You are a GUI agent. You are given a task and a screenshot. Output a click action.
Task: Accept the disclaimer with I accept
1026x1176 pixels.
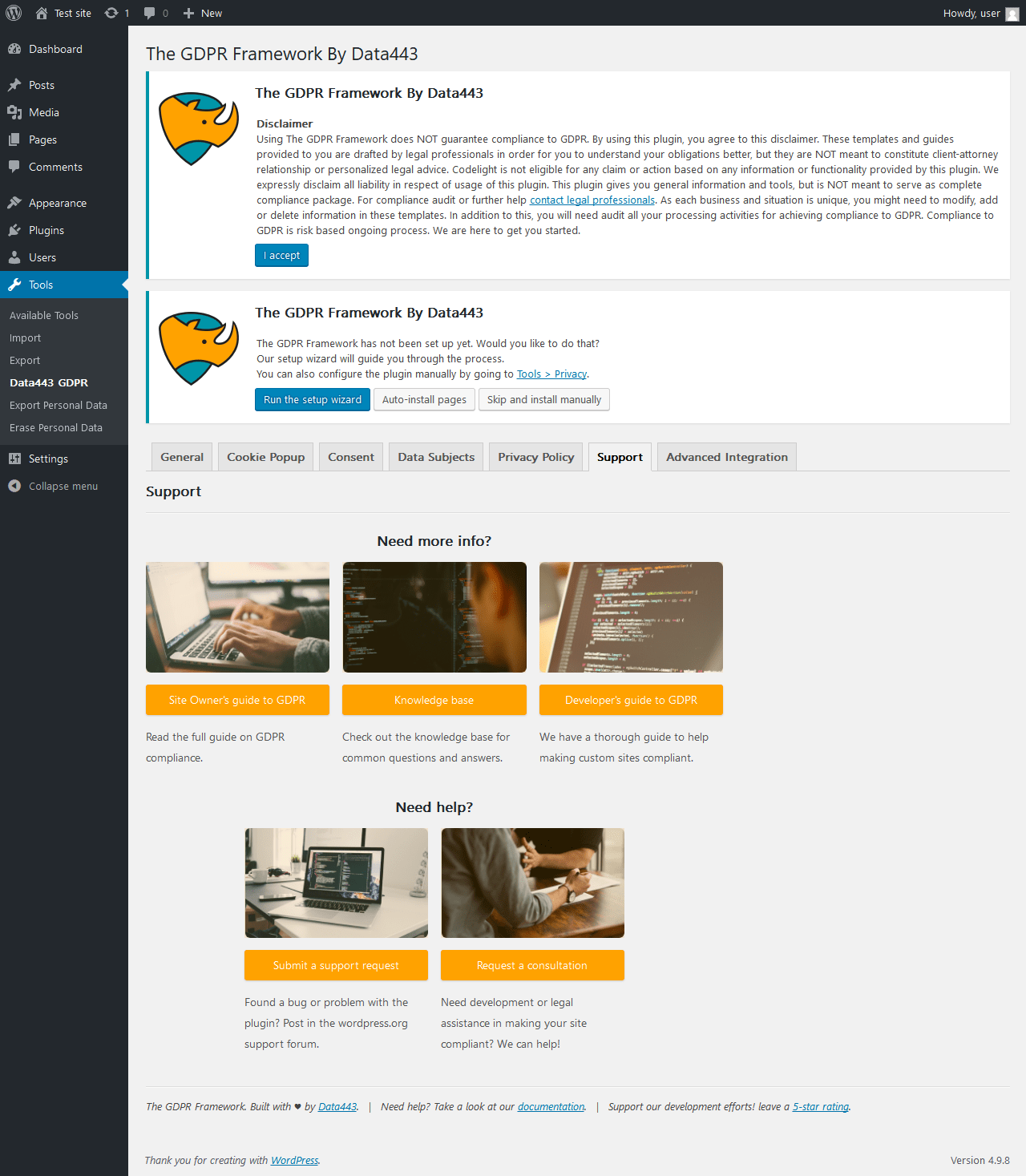click(x=281, y=255)
